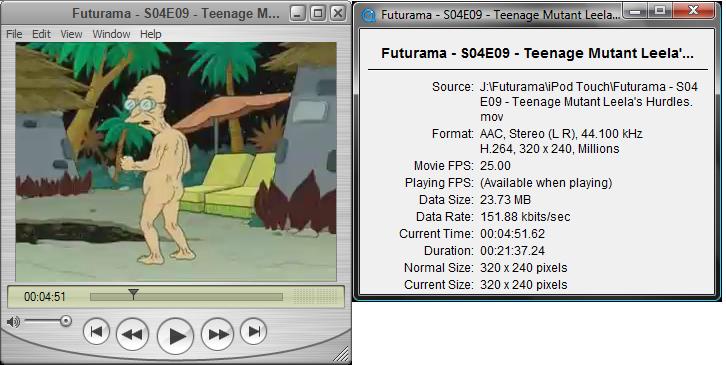Viewport: 726px width, 365px height.
Task: Click the Data Size value 23.73 MB
Action: [x=506, y=200]
